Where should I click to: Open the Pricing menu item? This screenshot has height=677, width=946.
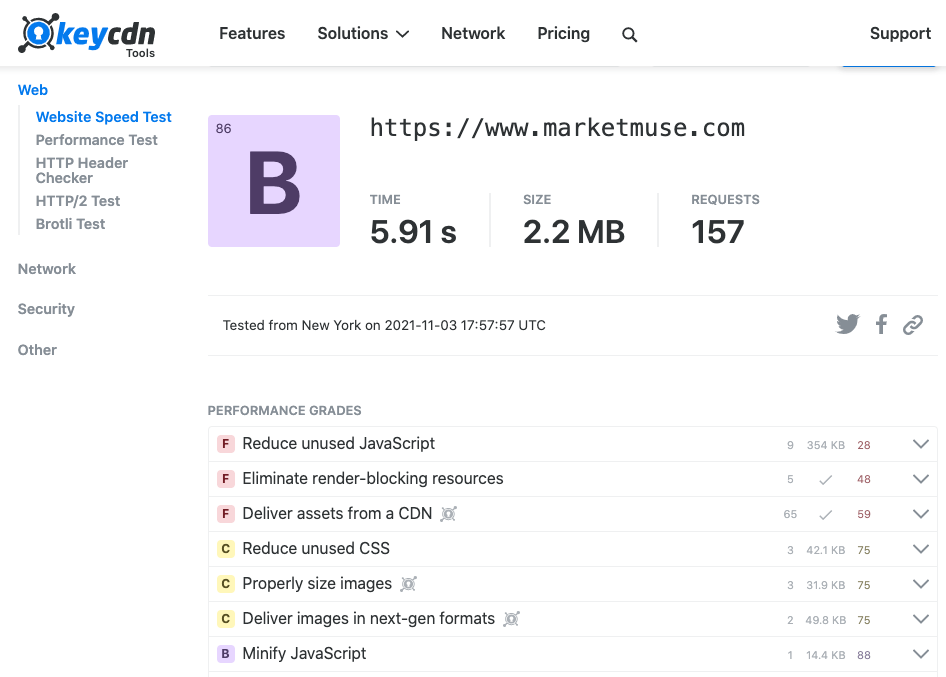[x=563, y=34]
